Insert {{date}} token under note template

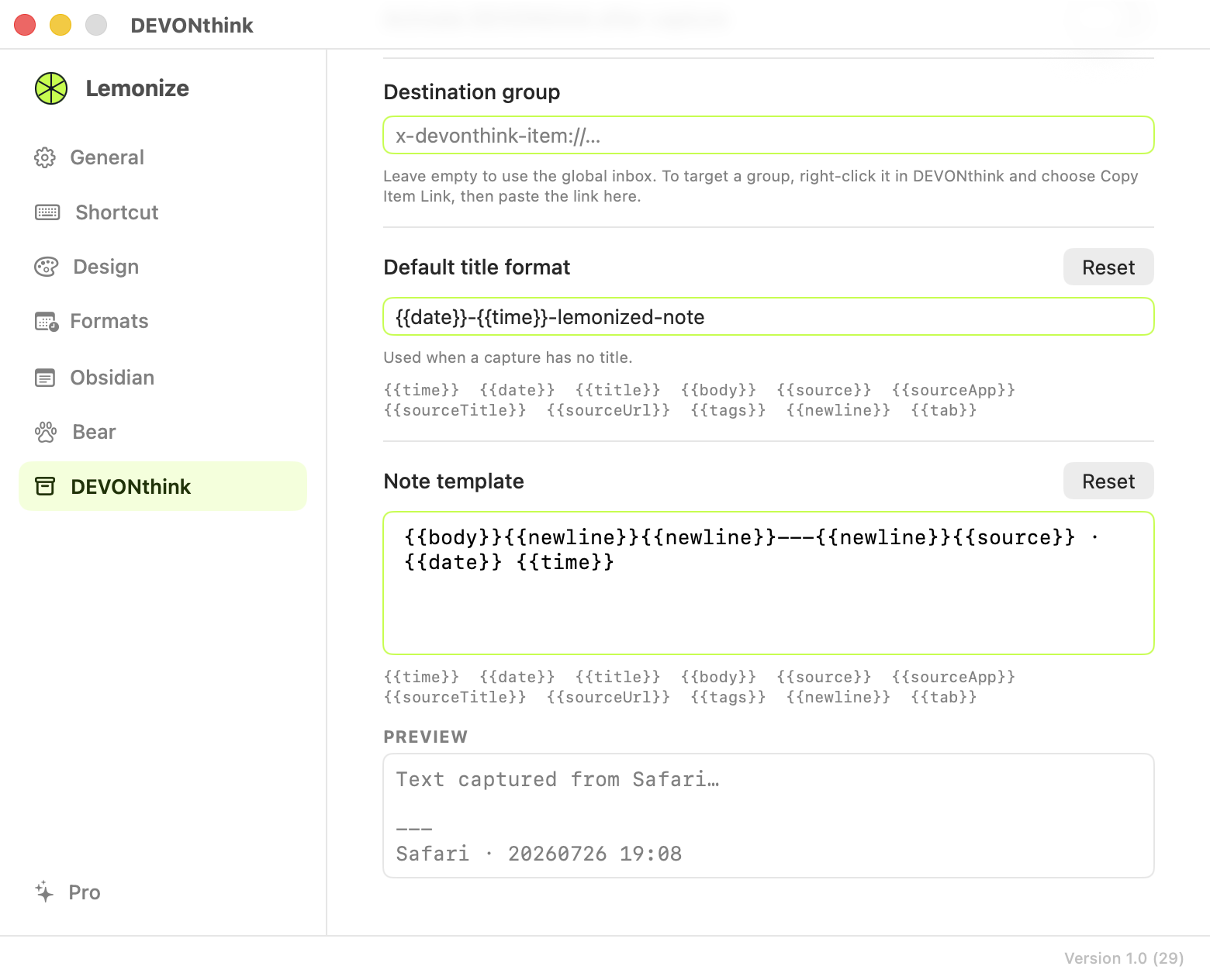[517, 677]
